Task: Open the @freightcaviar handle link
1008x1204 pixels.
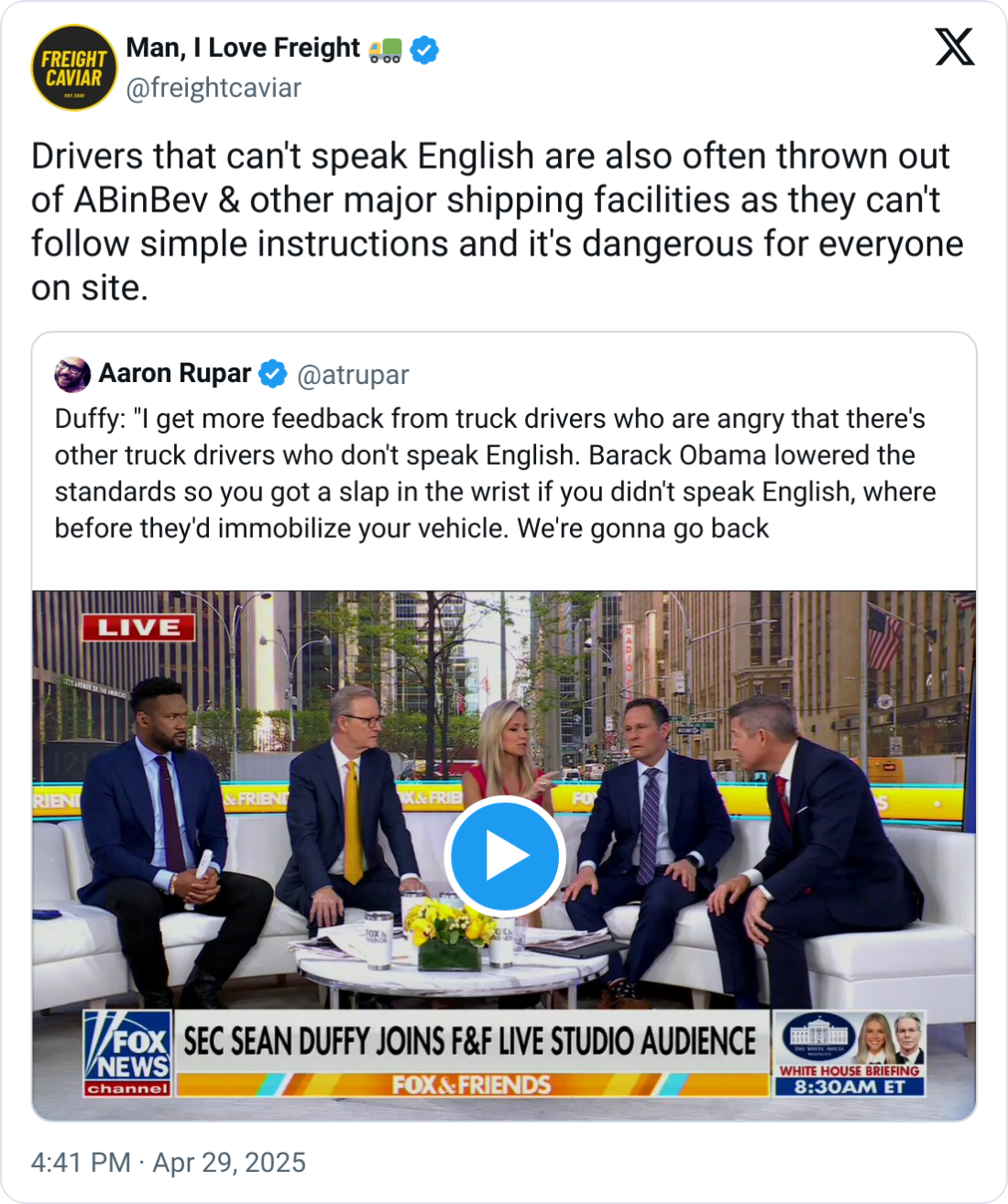Action: 214,88
